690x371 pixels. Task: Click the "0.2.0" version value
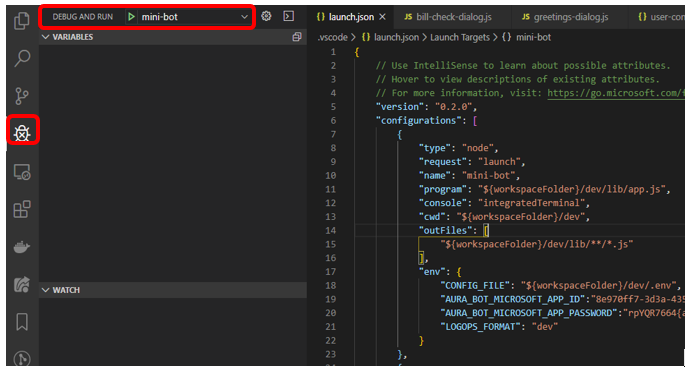click(x=453, y=107)
